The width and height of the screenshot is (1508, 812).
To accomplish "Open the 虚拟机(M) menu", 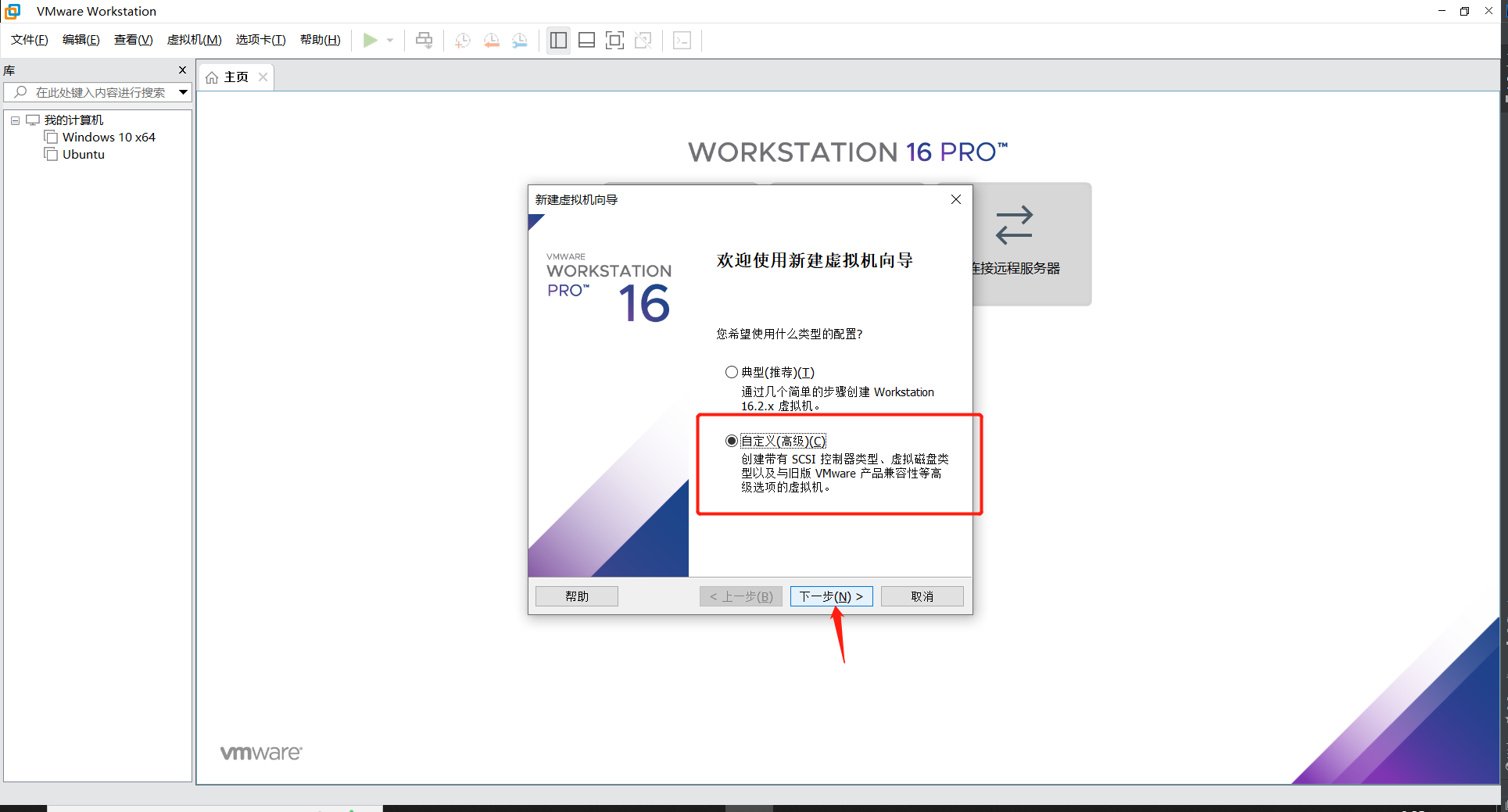I will coord(195,40).
